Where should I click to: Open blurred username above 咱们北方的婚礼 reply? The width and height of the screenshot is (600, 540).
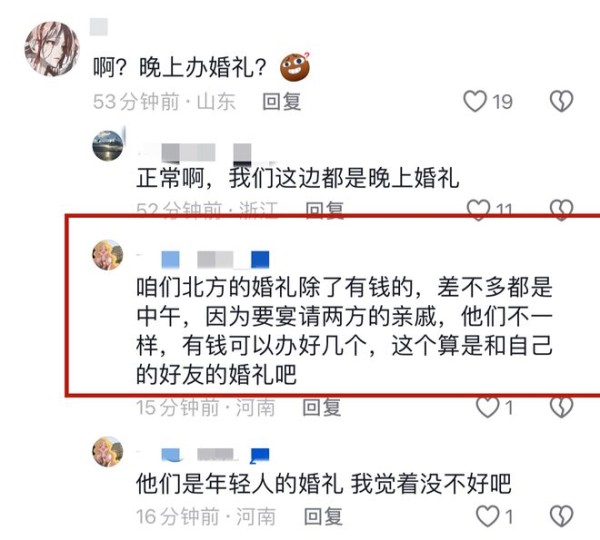204,259
